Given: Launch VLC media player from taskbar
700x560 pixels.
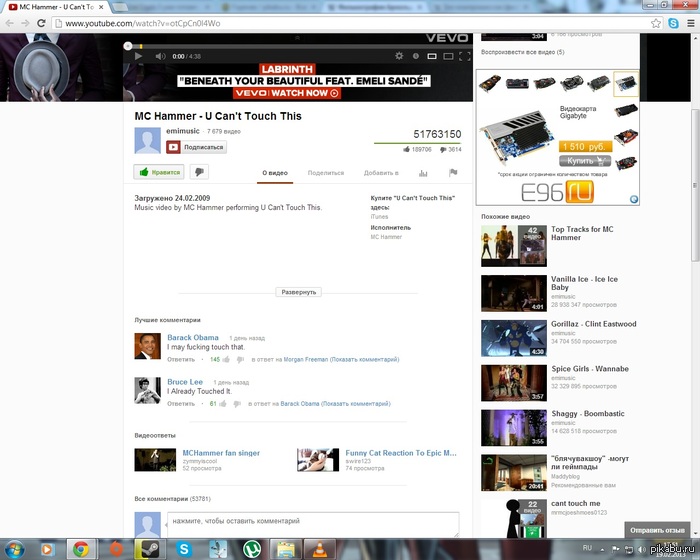Looking at the screenshot, I should pyautogui.click(x=319, y=548).
